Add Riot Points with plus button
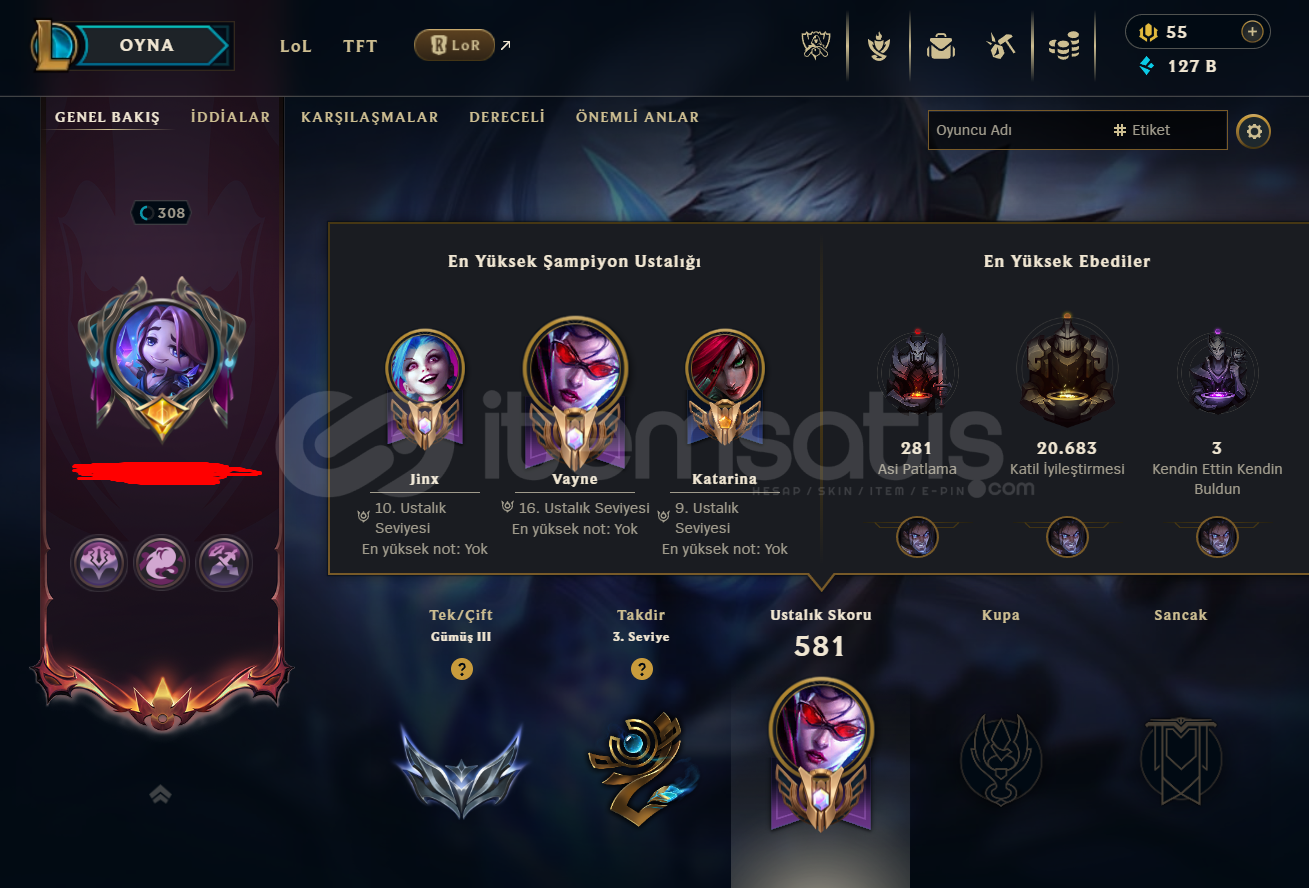 1252,32
